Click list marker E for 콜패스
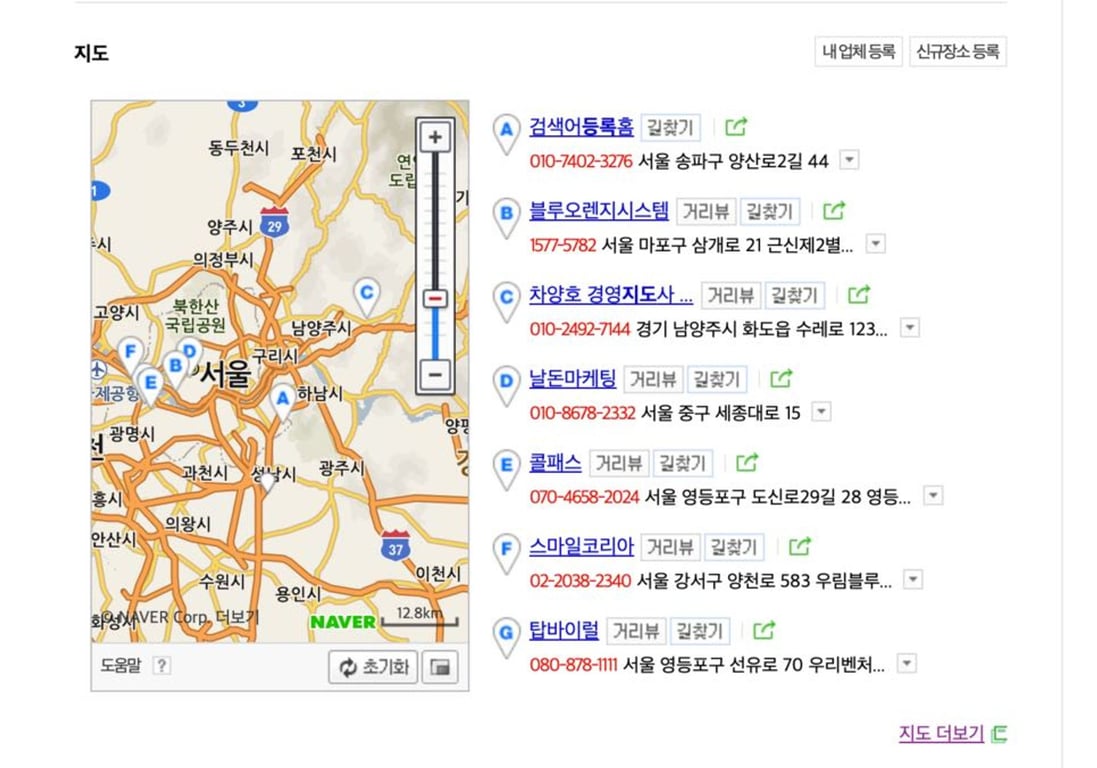 coord(507,470)
